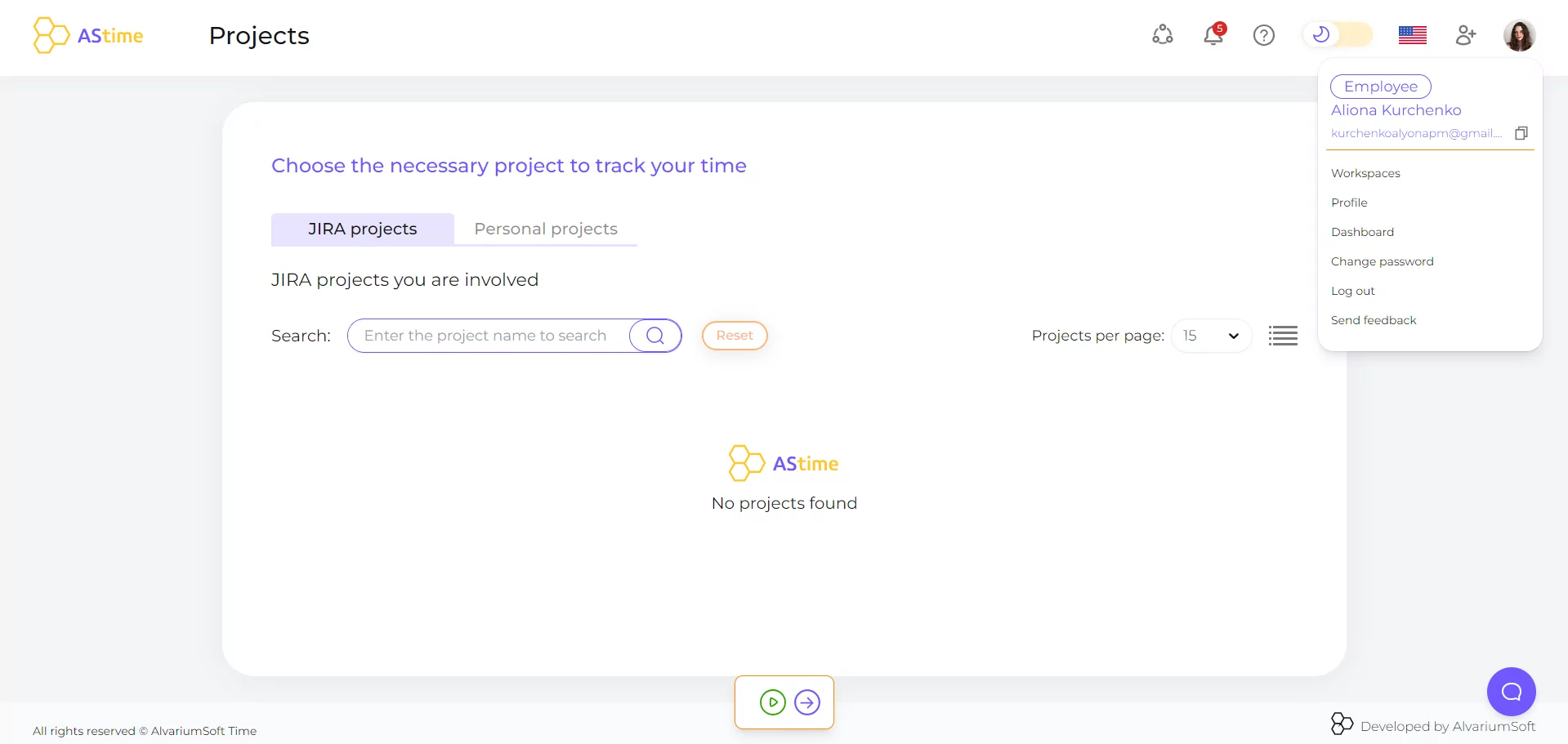Click the help question mark icon
1568x744 pixels.
click(1264, 35)
